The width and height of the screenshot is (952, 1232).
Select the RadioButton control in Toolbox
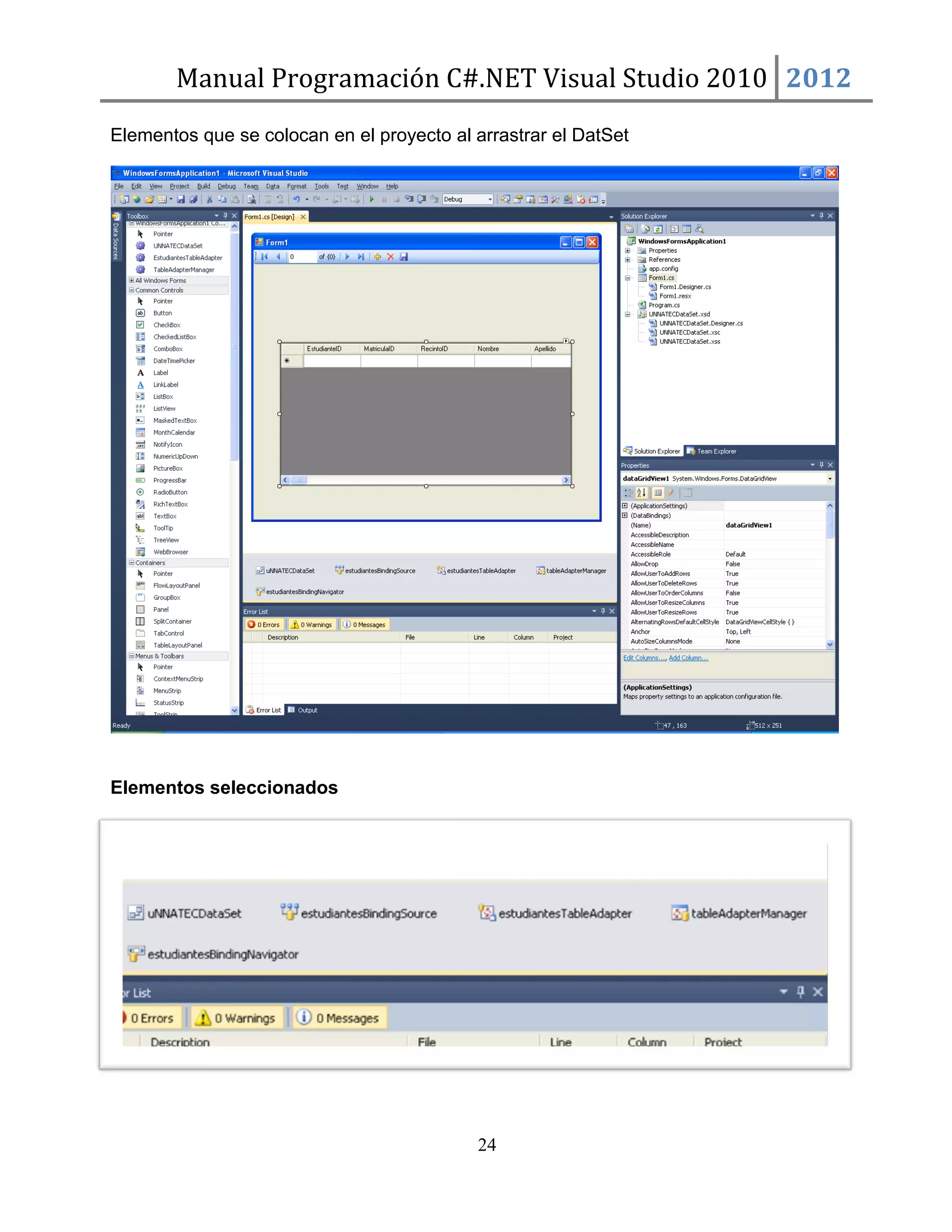click(x=170, y=492)
